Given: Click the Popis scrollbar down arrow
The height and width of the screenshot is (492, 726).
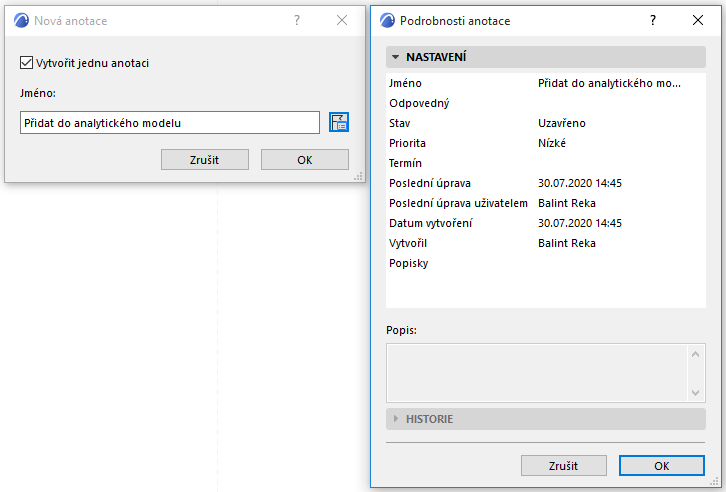Looking at the screenshot, I should [696, 390].
